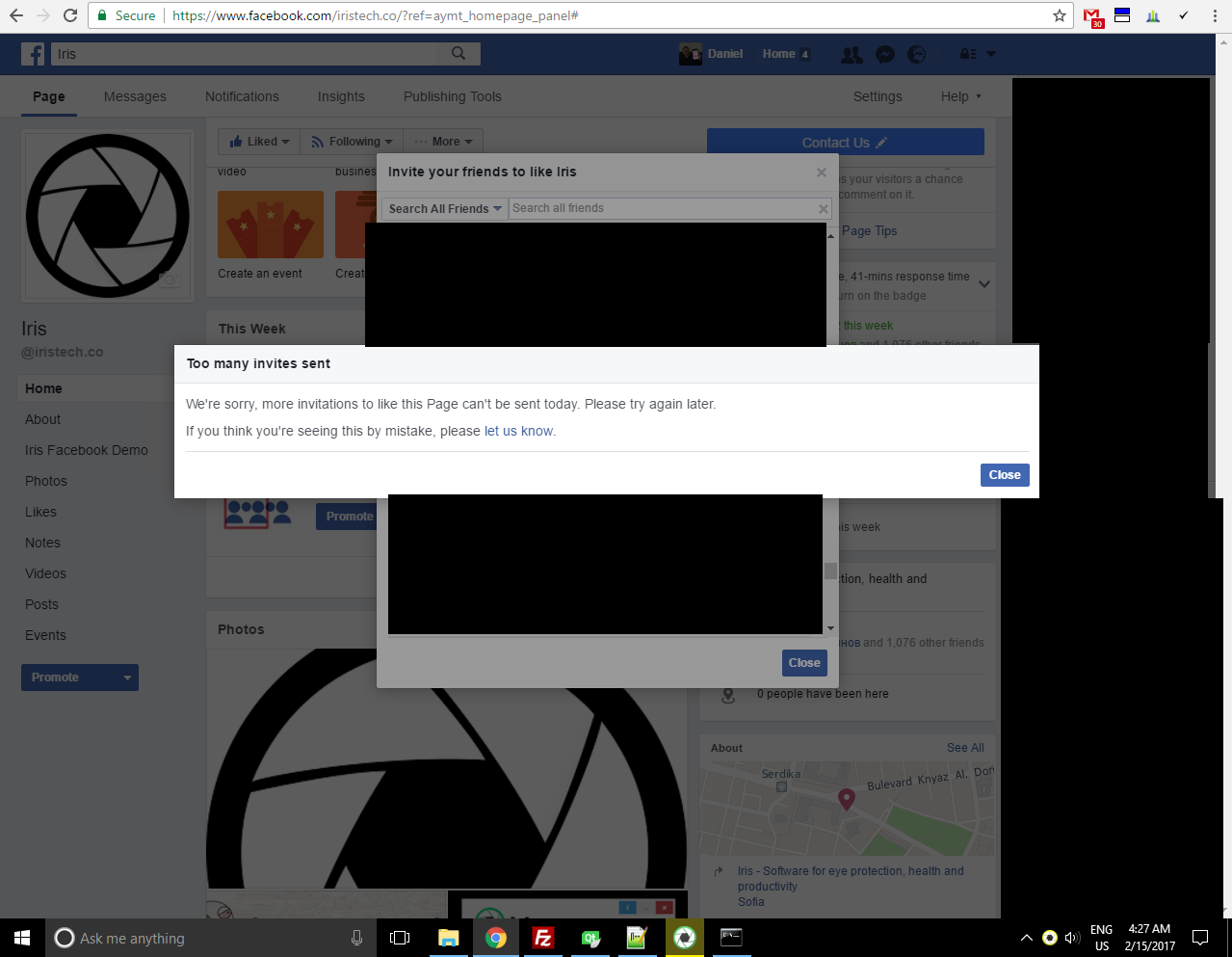Image resolution: width=1232 pixels, height=957 pixels.
Task: Open Events in the left sidebar
Action: 45,635
